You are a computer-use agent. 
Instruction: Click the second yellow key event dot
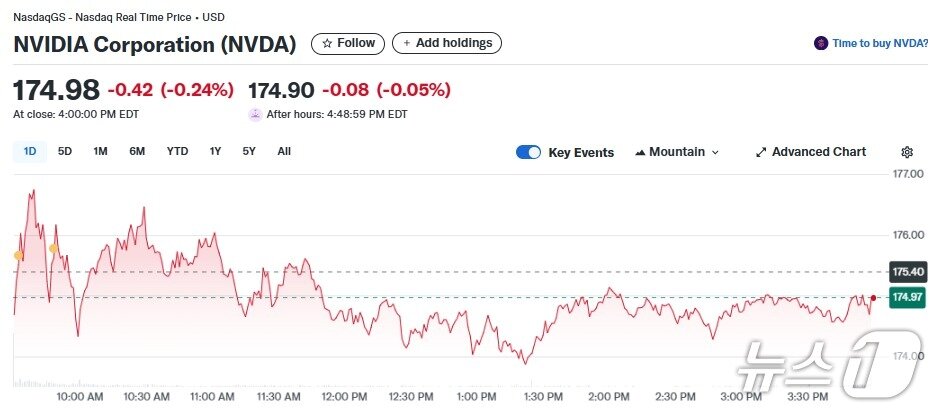click(x=54, y=248)
